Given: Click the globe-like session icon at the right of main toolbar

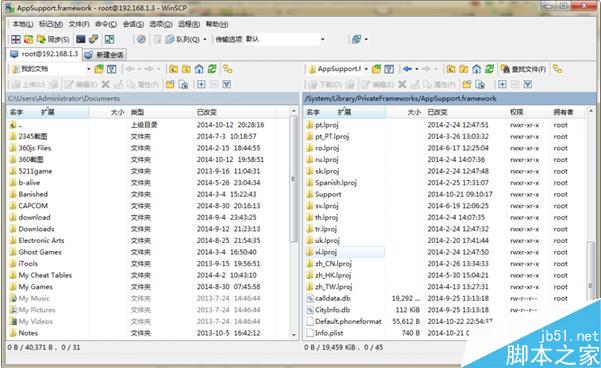Looking at the screenshot, I should (x=356, y=39).
